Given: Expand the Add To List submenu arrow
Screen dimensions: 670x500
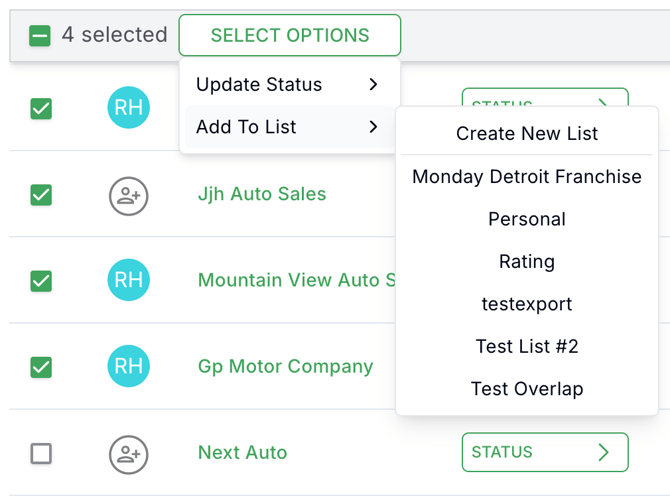Looking at the screenshot, I should tap(373, 127).
